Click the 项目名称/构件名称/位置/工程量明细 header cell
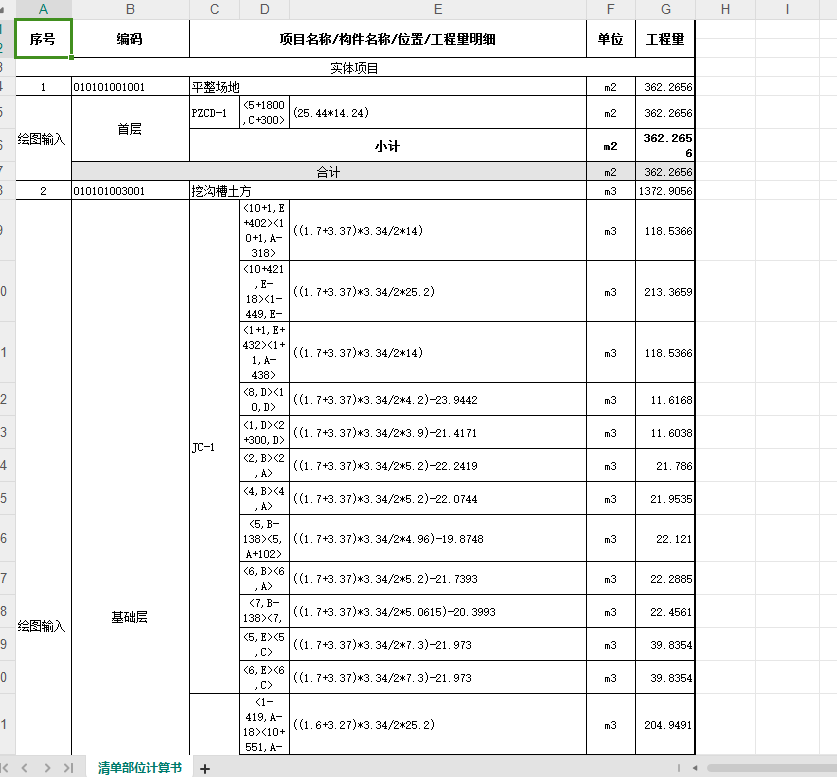The width and height of the screenshot is (837, 777). click(x=388, y=38)
